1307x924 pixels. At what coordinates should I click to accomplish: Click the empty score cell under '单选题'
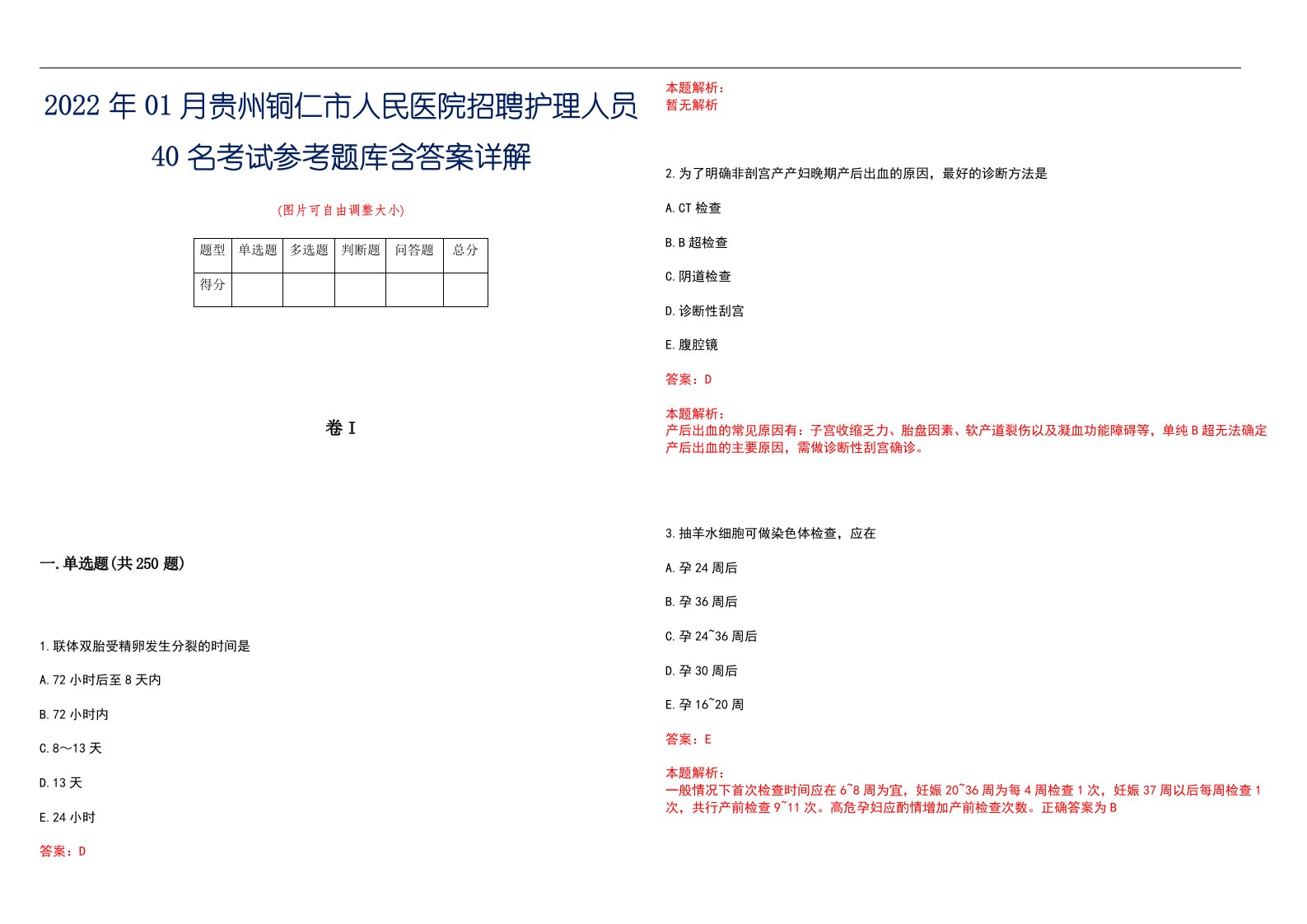257,290
